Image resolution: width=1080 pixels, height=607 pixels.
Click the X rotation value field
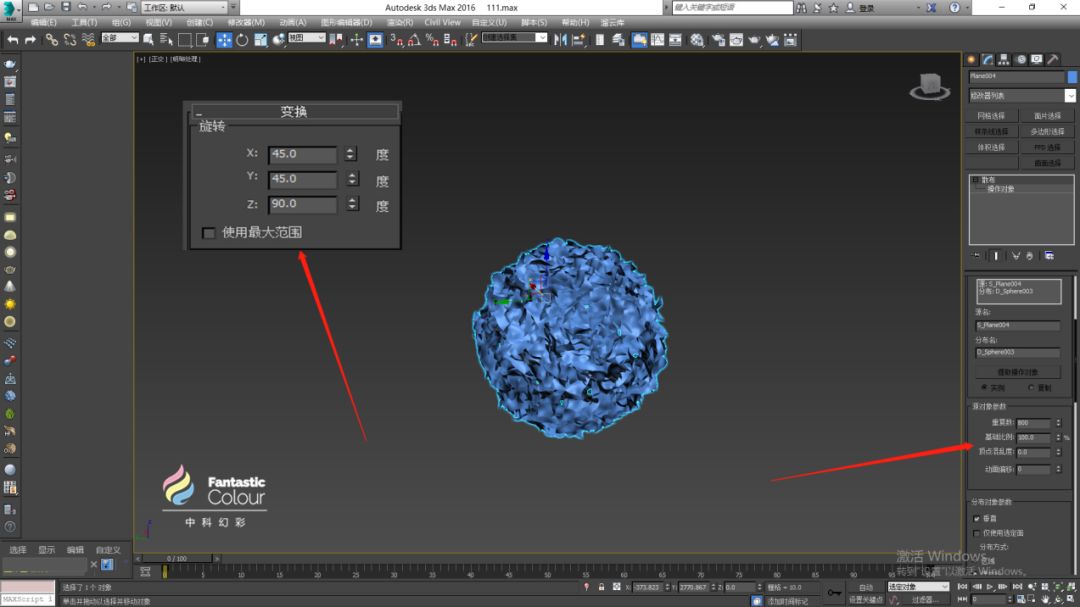pyautogui.click(x=303, y=155)
